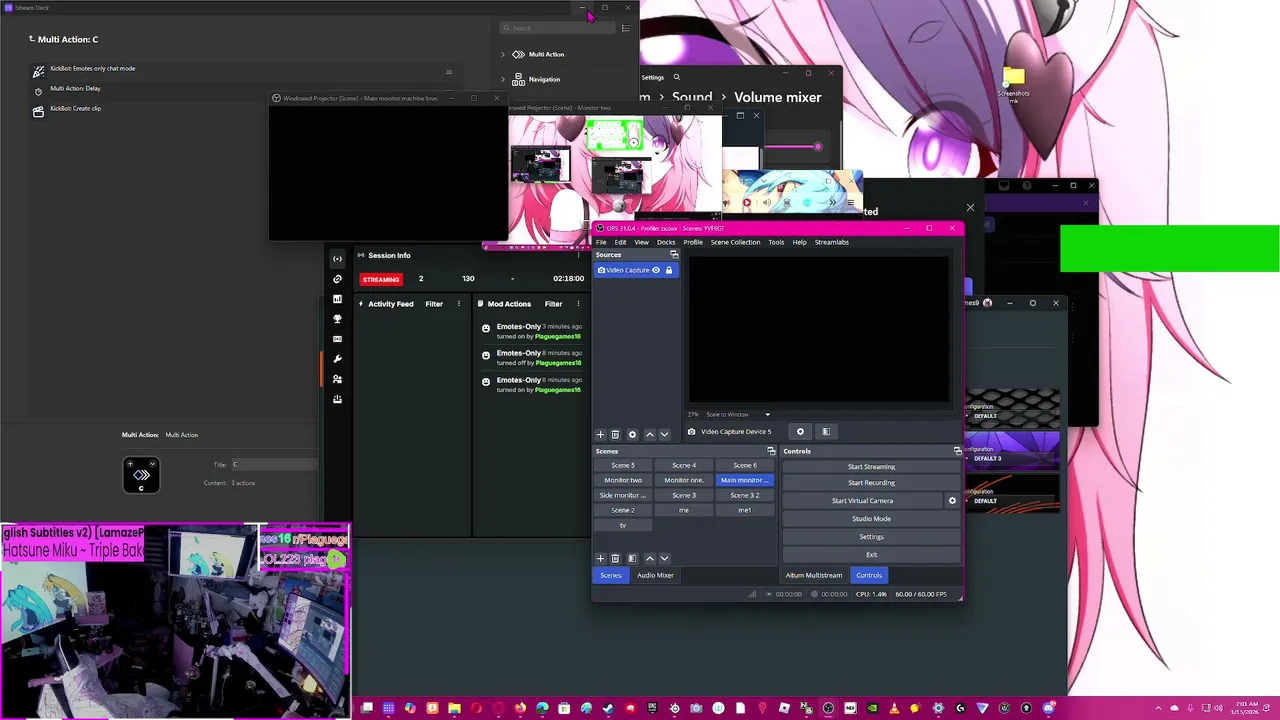1280x720 pixels.
Task: Open the Scene Collection menu in OBS
Action: (735, 242)
